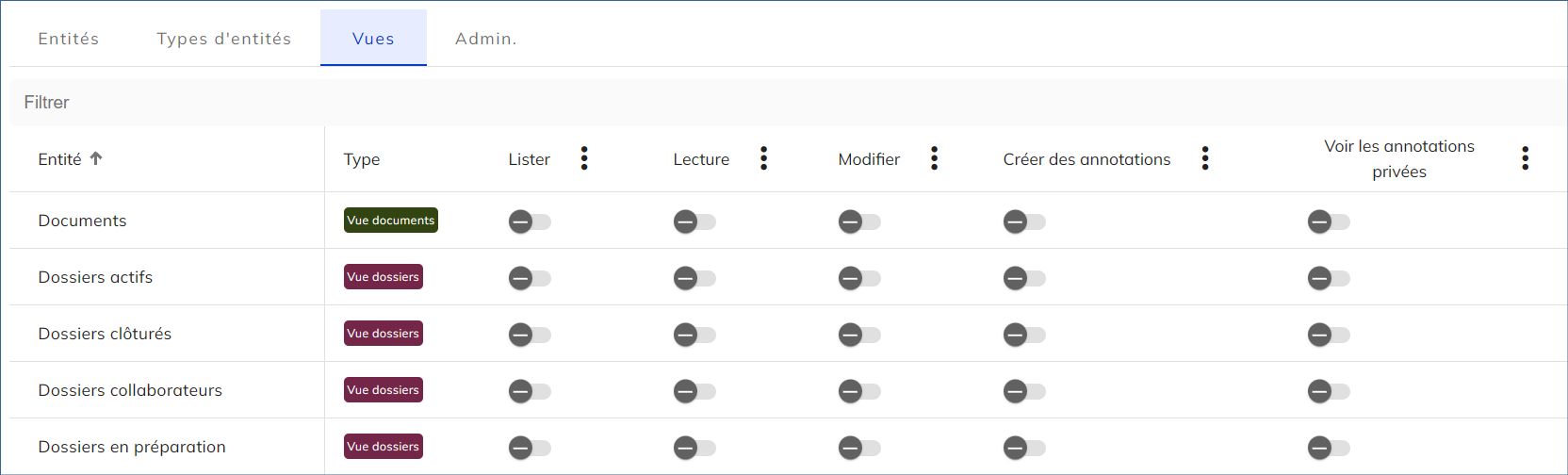Screen dimensions: 1568x475
Task: Switch to the Types d'entités tab
Action: click(x=224, y=39)
